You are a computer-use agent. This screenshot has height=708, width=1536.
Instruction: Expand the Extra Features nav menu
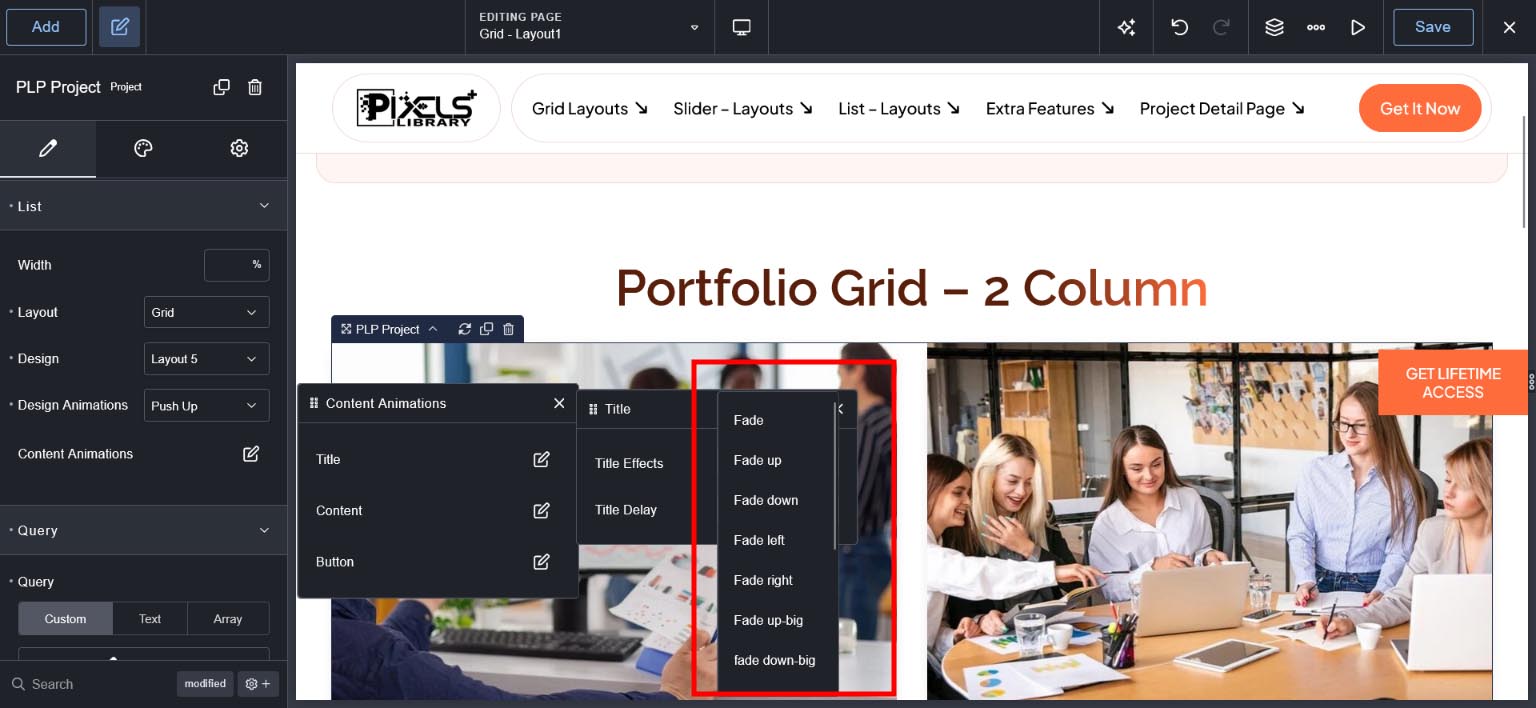pyautogui.click(x=1050, y=108)
